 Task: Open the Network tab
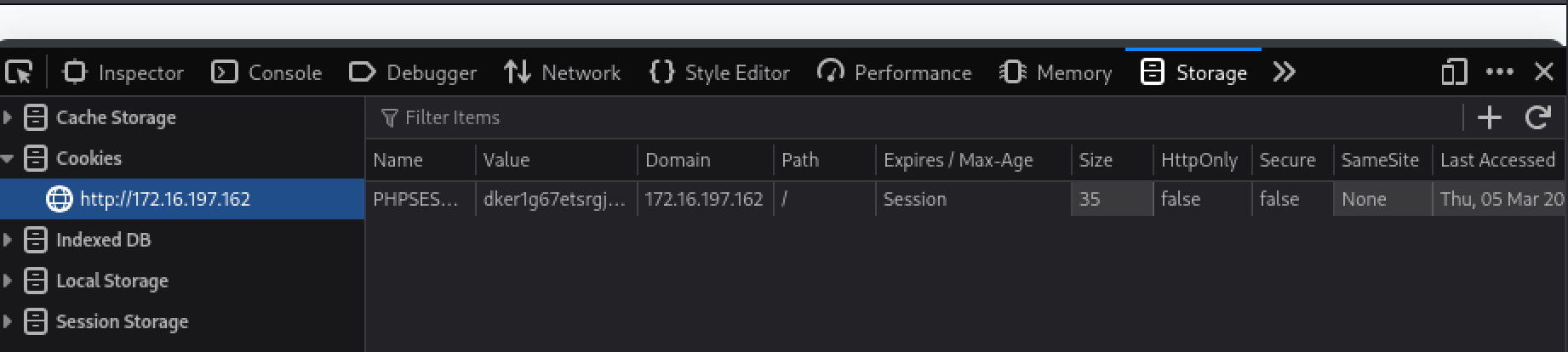[x=563, y=73]
